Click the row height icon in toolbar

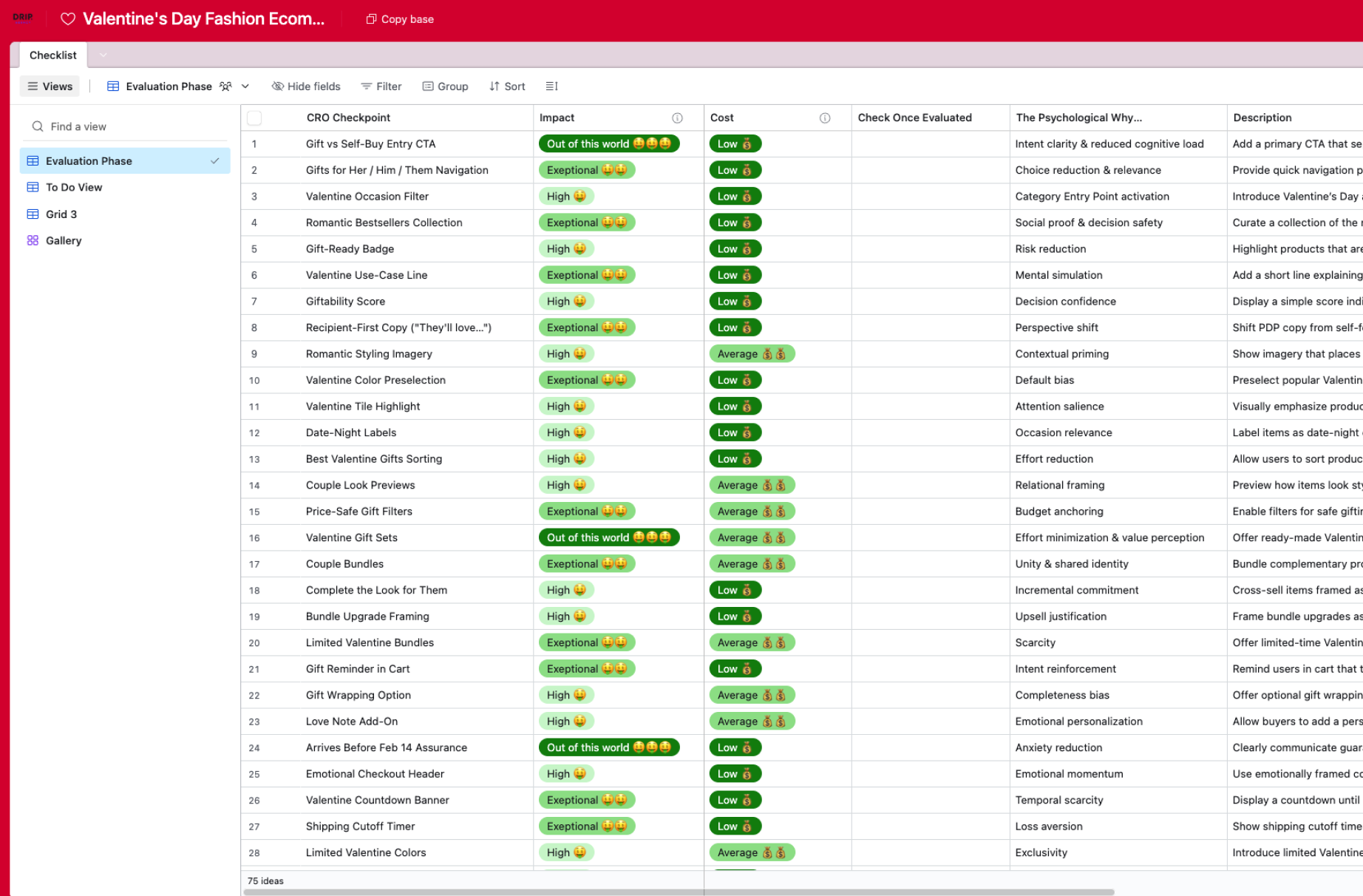point(551,86)
